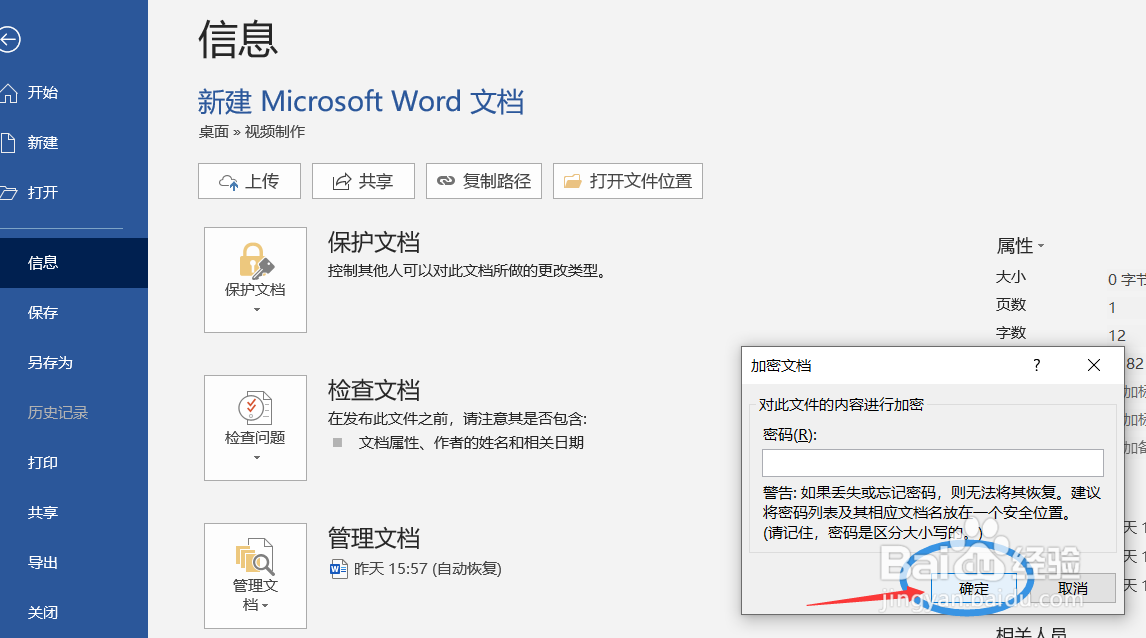Select 导出 in the sidebar
Viewport: 1146px width, 638px height.
point(74,563)
